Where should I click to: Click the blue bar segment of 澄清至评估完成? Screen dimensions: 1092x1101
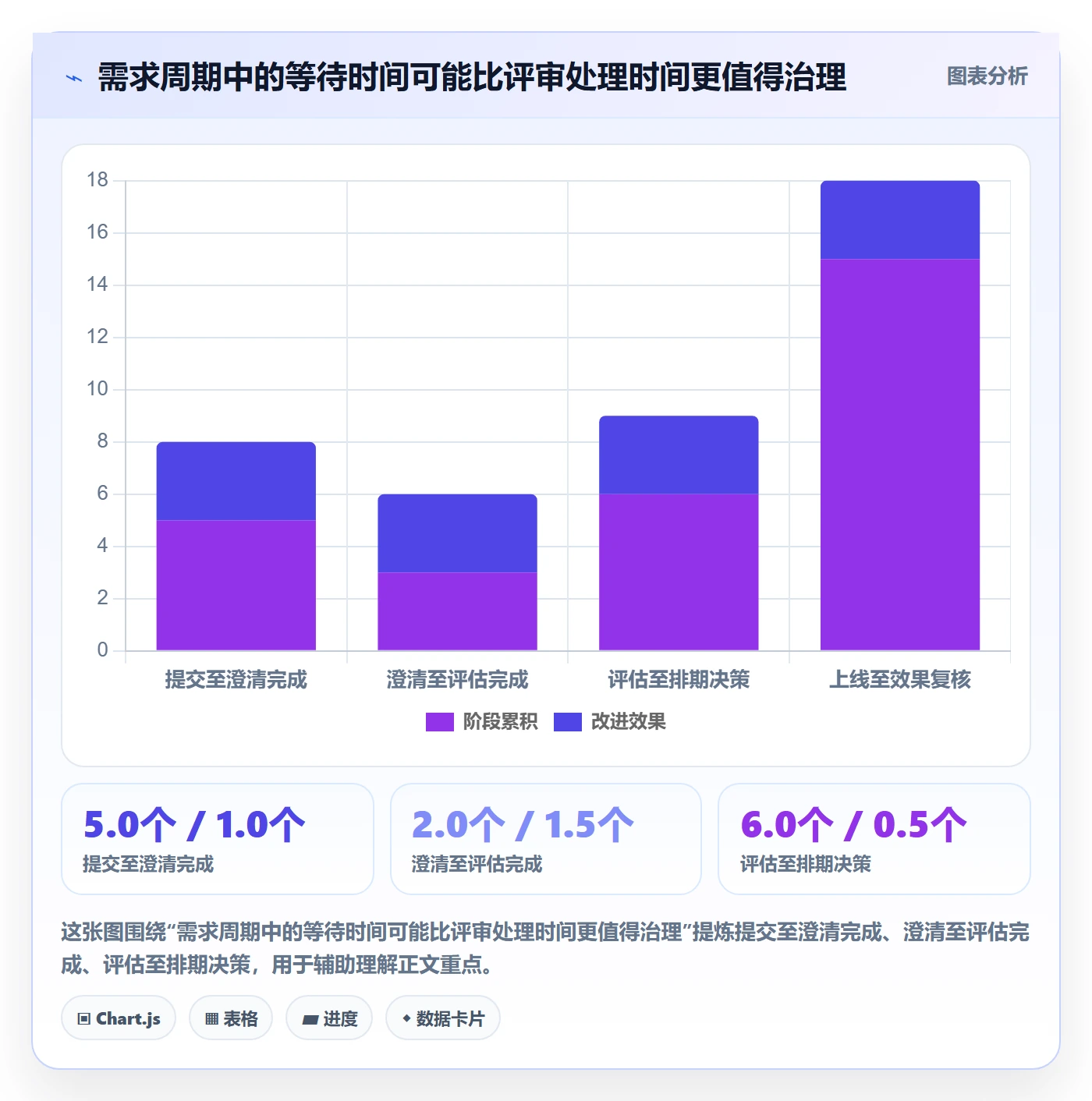pos(458,533)
